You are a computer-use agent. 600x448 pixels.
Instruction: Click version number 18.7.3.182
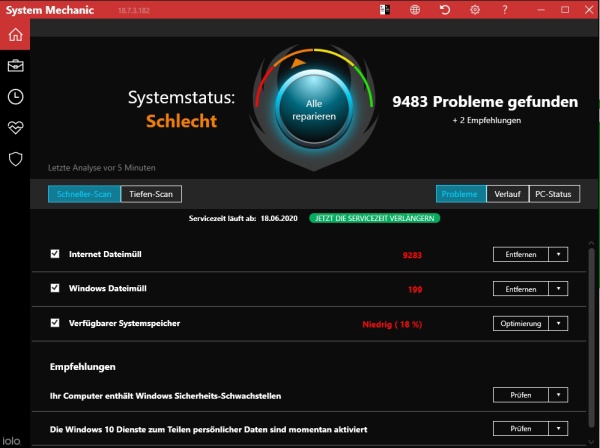134,10
